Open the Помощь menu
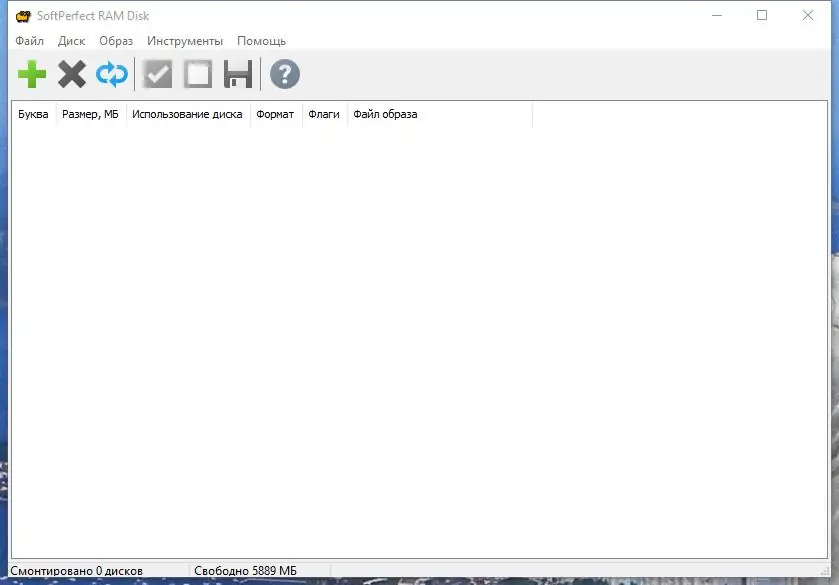Screen dimensions: 839x585 [x=262, y=41]
